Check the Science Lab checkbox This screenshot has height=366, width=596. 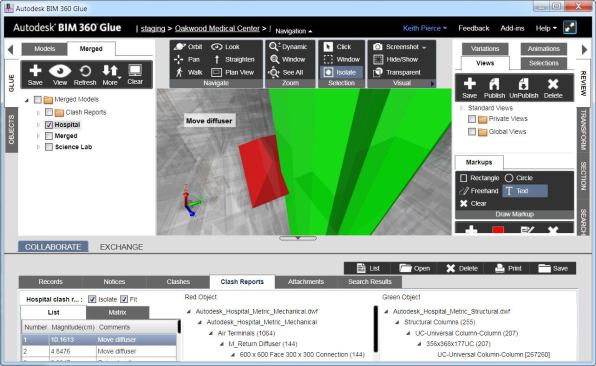49,147
